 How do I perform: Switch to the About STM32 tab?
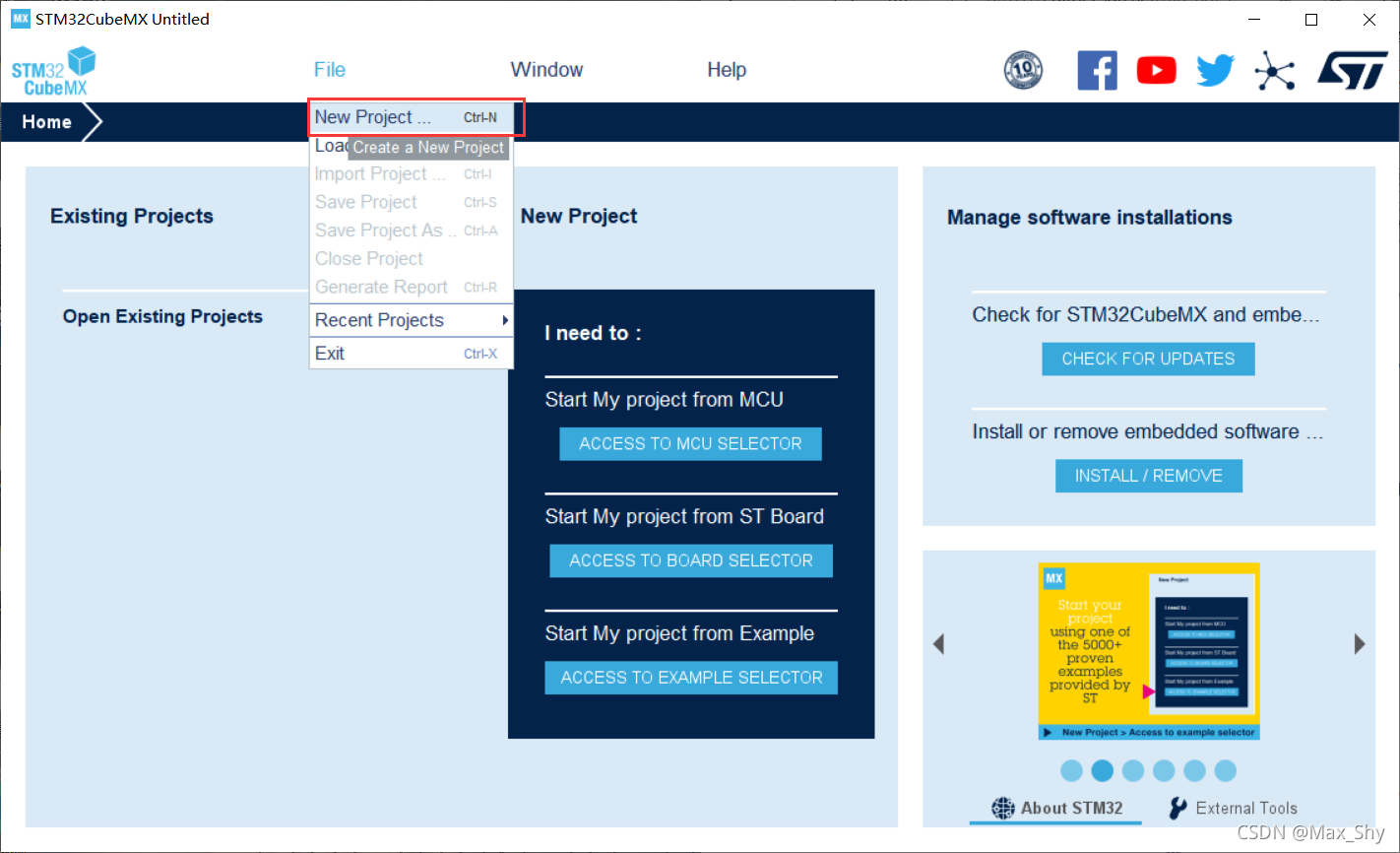pos(1056,808)
